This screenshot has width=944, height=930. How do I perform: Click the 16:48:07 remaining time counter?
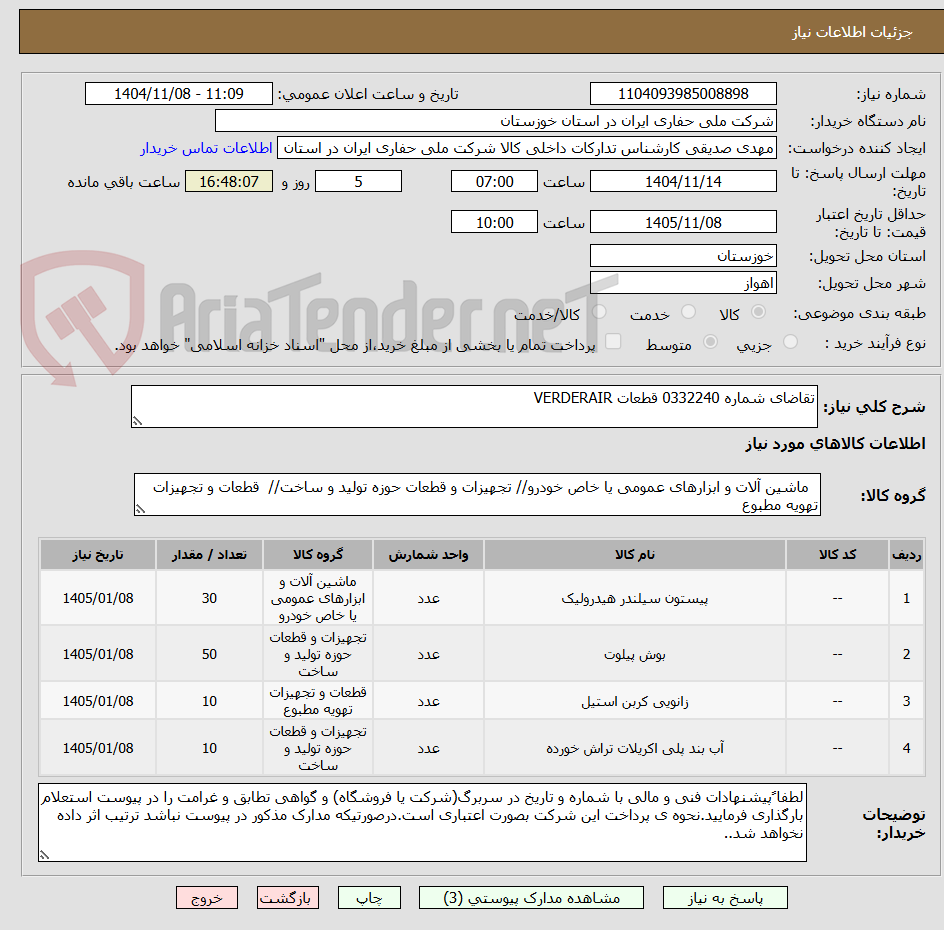tap(228, 181)
